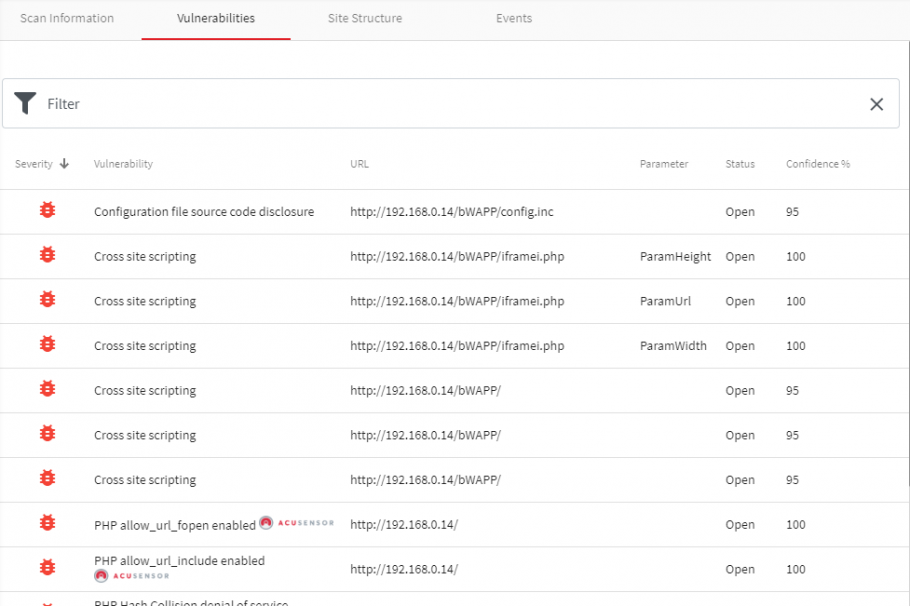Sort by the Status column header
The height and width of the screenshot is (606, 910).
(x=740, y=164)
